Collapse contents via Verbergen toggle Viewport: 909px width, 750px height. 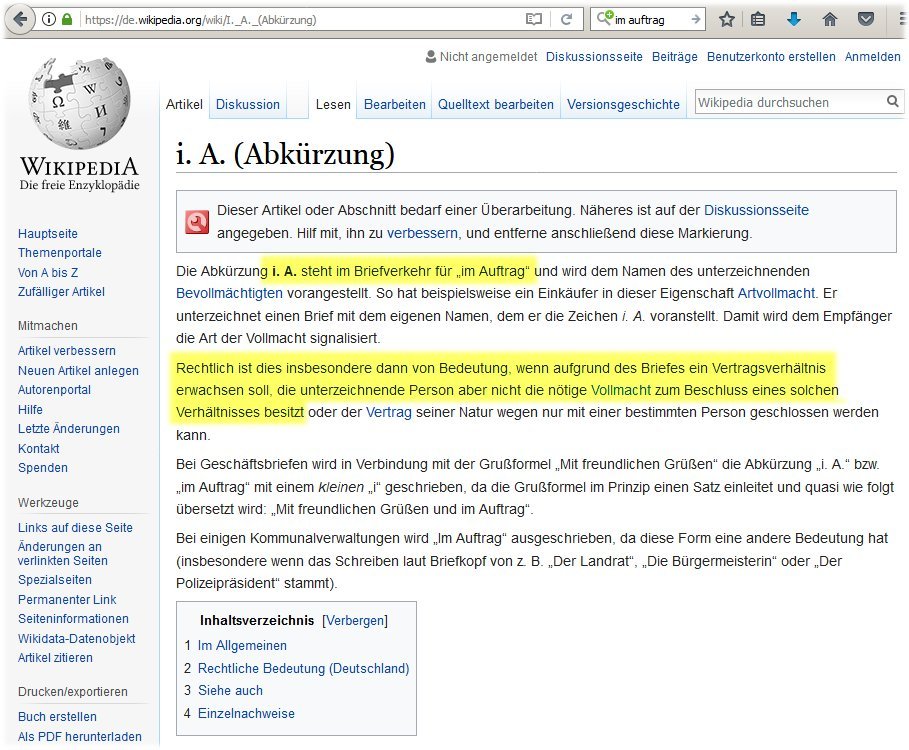pyautogui.click(x=355, y=621)
